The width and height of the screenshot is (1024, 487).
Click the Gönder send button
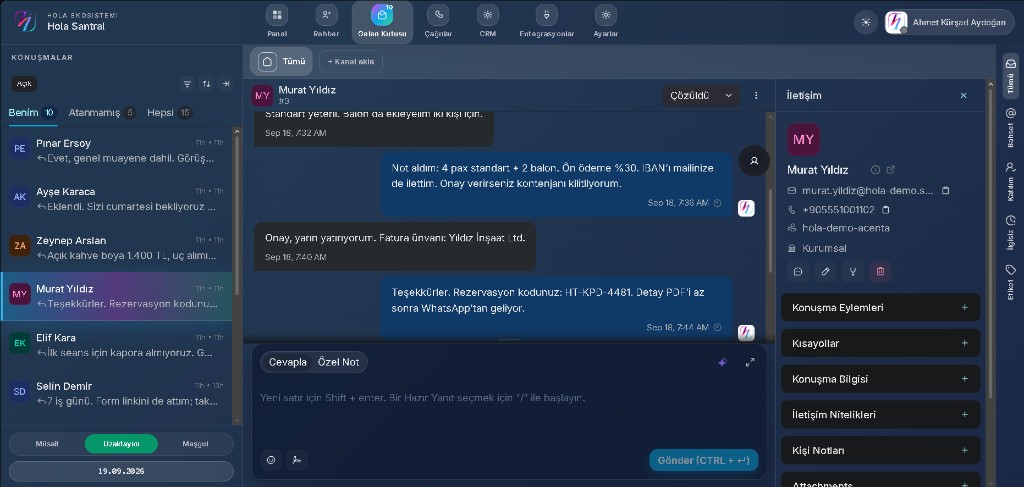click(x=703, y=460)
